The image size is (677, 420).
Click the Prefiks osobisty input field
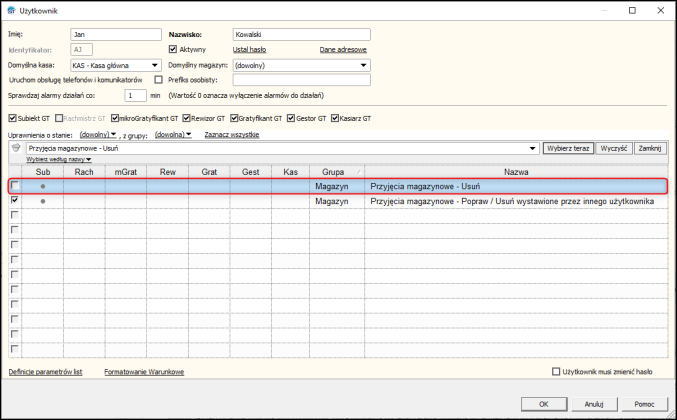[301, 80]
